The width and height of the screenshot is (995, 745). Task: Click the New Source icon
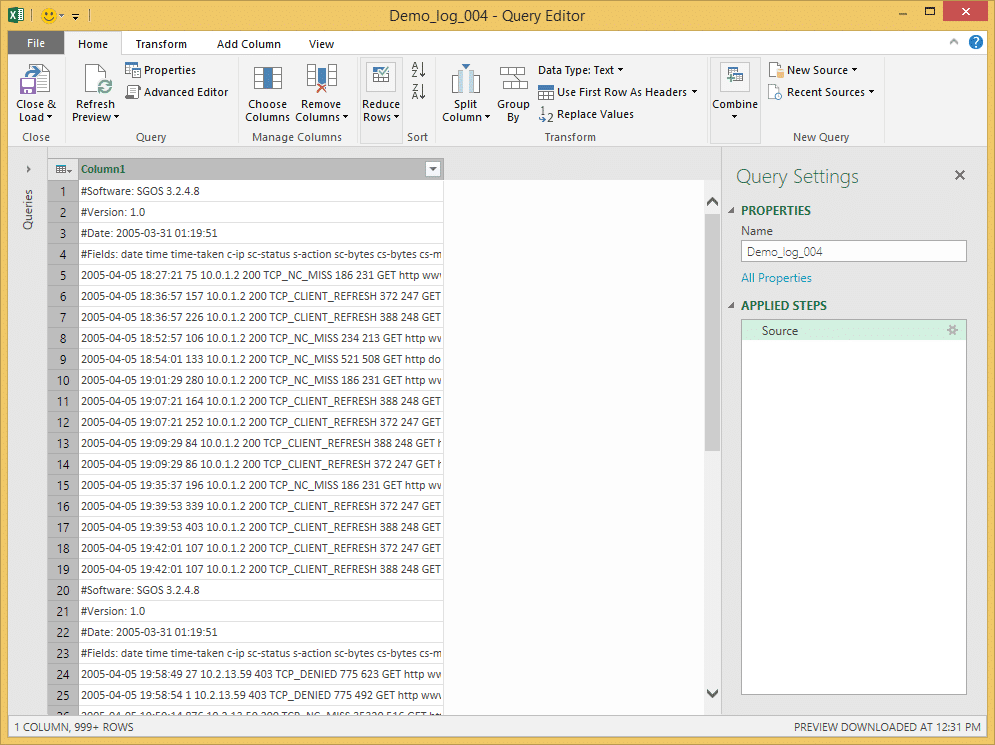775,70
